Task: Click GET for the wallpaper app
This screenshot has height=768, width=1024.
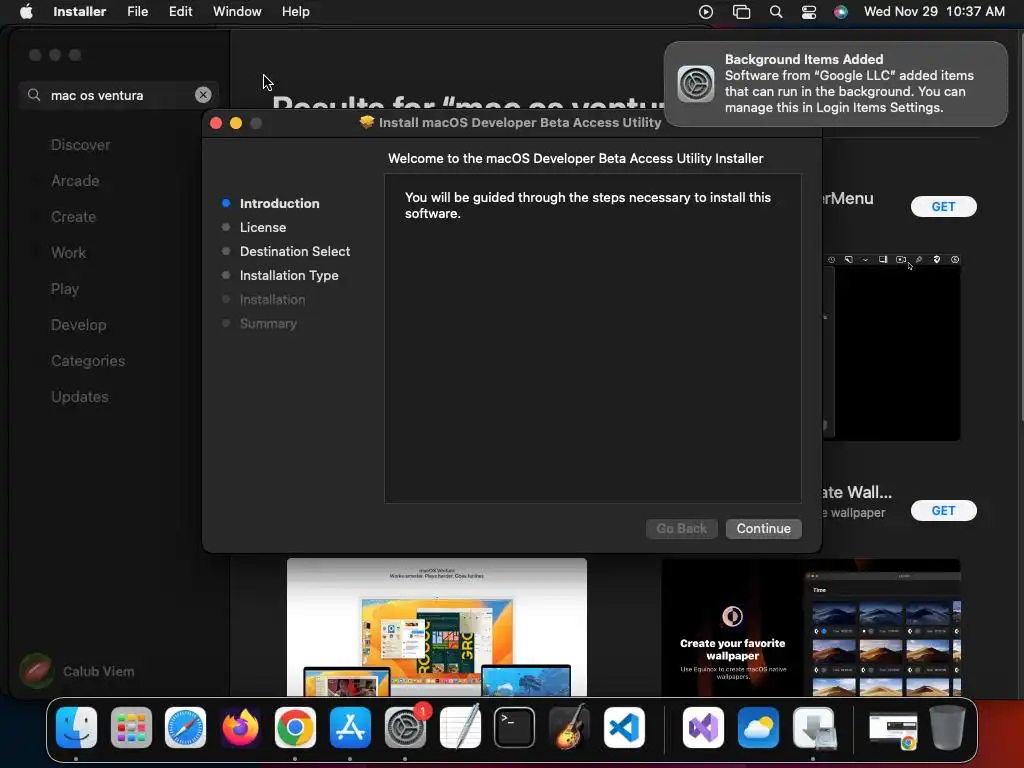Action: (944, 511)
